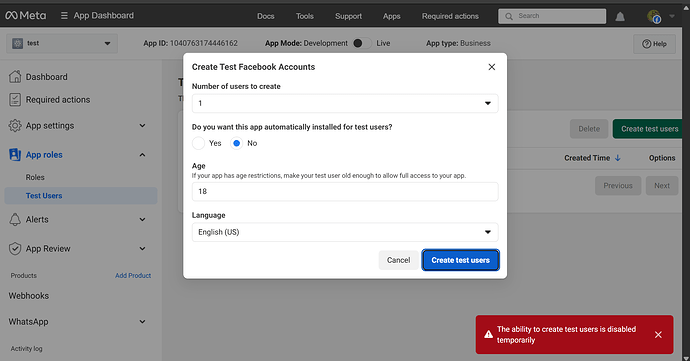Click the Required actions checklist icon

pos(15,99)
